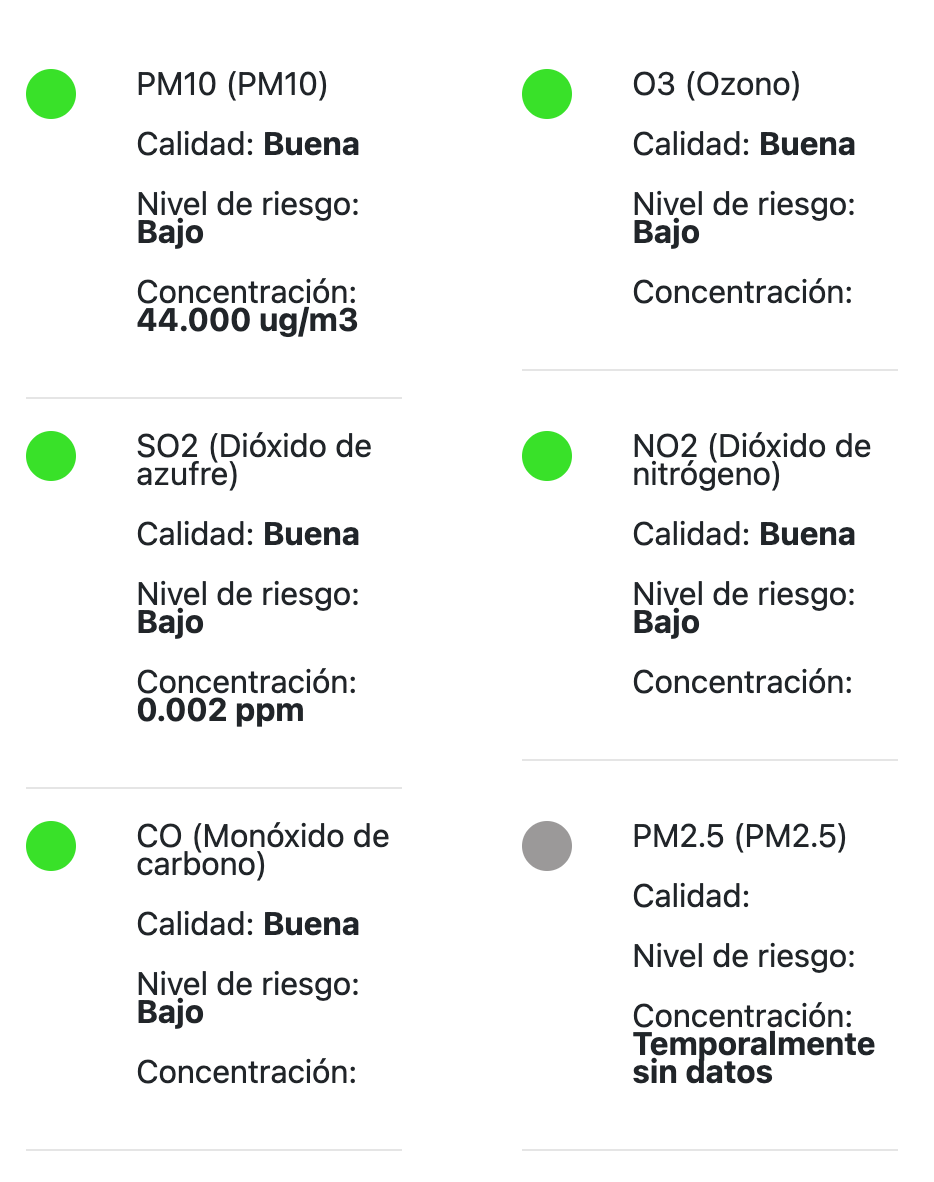The height and width of the screenshot is (1182, 934).
Task: Click the "CO (Monóxido de carbono)" heading
Action: [262, 850]
